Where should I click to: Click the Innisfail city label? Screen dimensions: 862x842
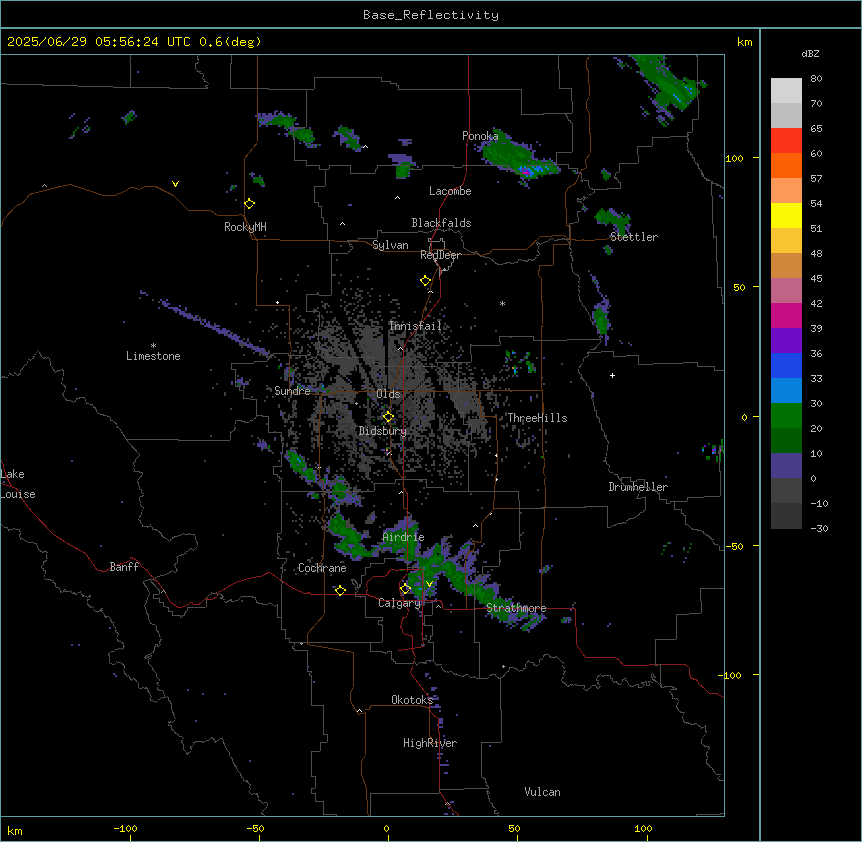(415, 326)
